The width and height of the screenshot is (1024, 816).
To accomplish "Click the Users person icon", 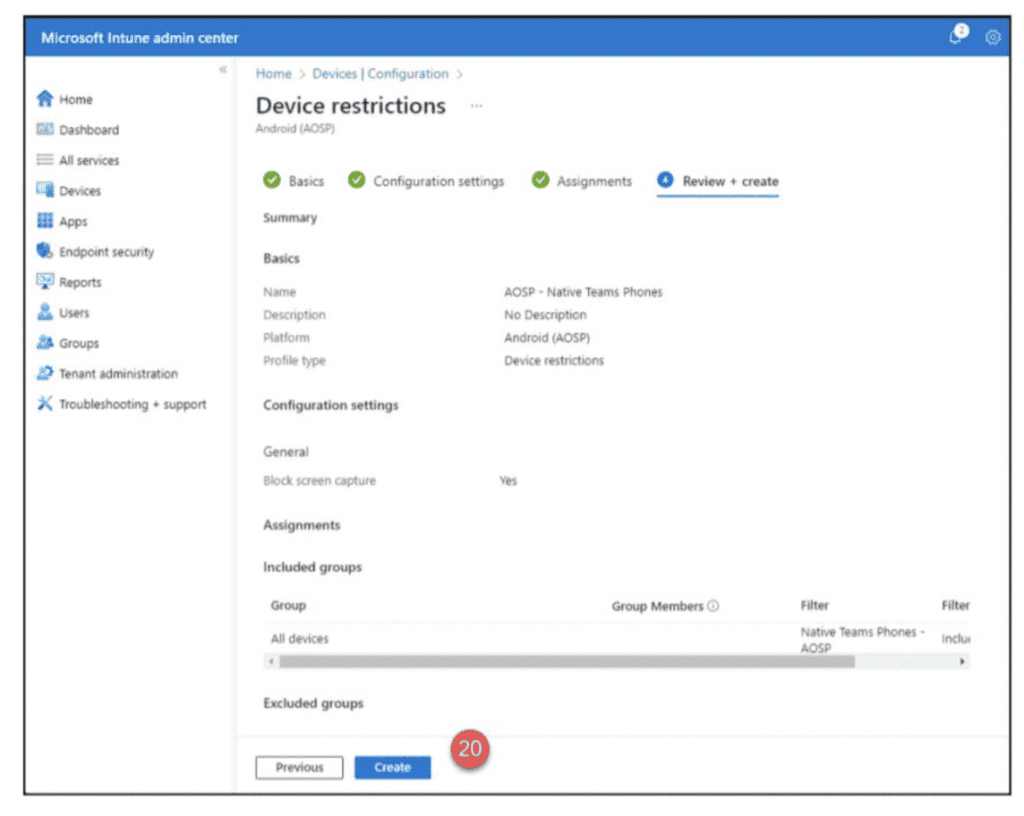I will (44, 312).
